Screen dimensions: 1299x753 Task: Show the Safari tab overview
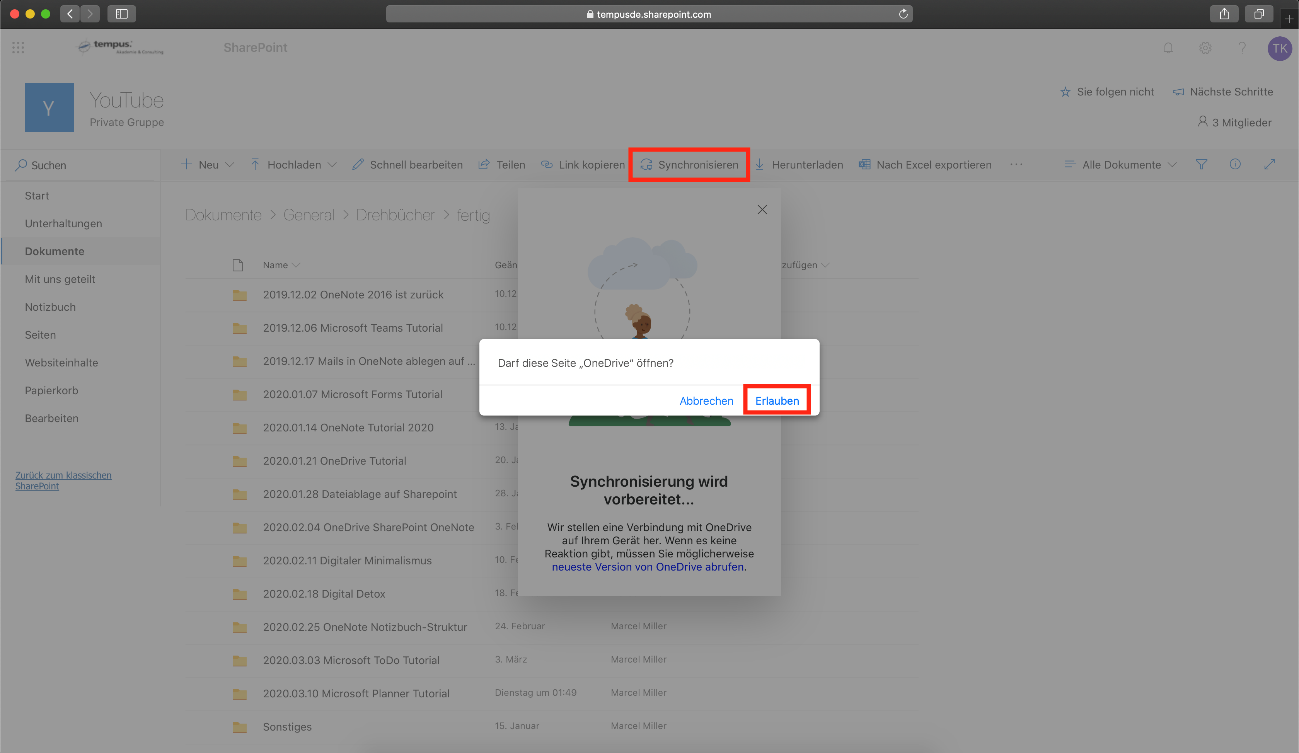pyautogui.click(x=1259, y=14)
